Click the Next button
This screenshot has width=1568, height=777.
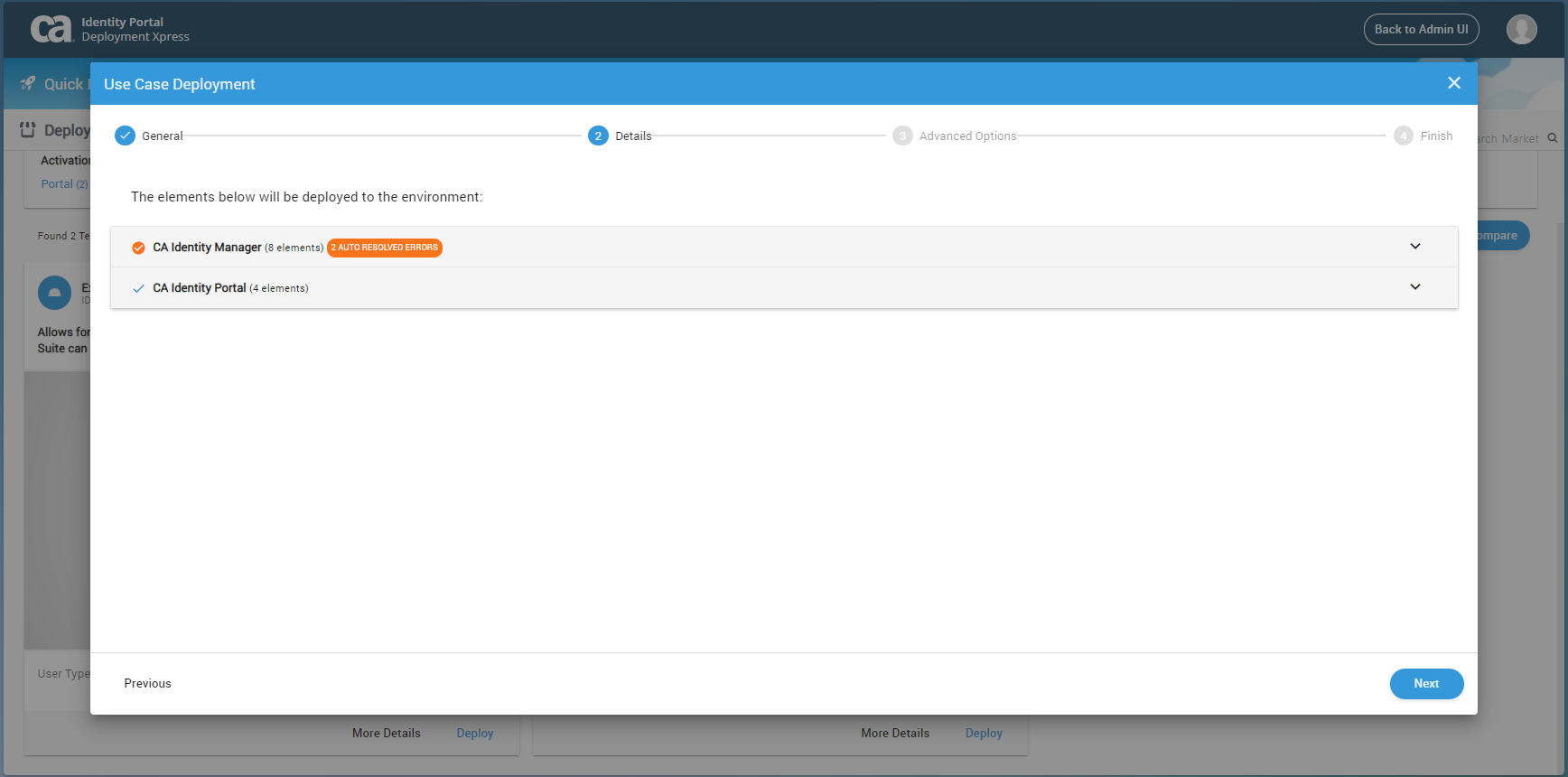[x=1426, y=684]
